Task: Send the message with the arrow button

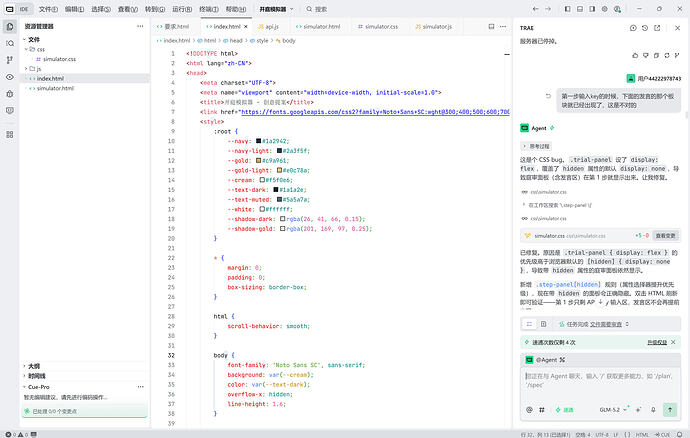Action: pos(670,410)
